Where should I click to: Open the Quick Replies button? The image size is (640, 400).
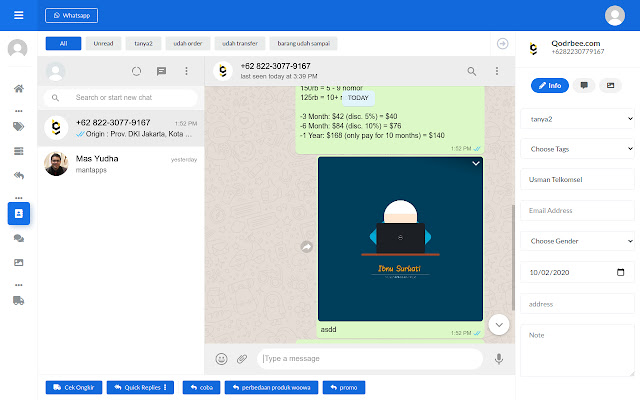coord(140,387)
